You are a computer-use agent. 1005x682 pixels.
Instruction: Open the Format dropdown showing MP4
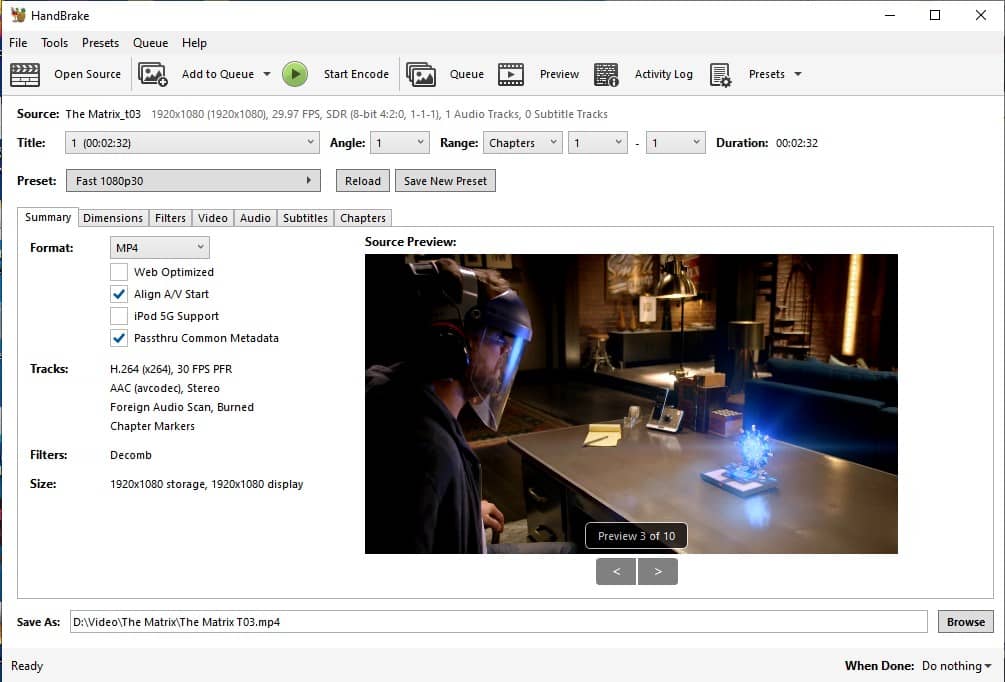[x=159, y=247]
